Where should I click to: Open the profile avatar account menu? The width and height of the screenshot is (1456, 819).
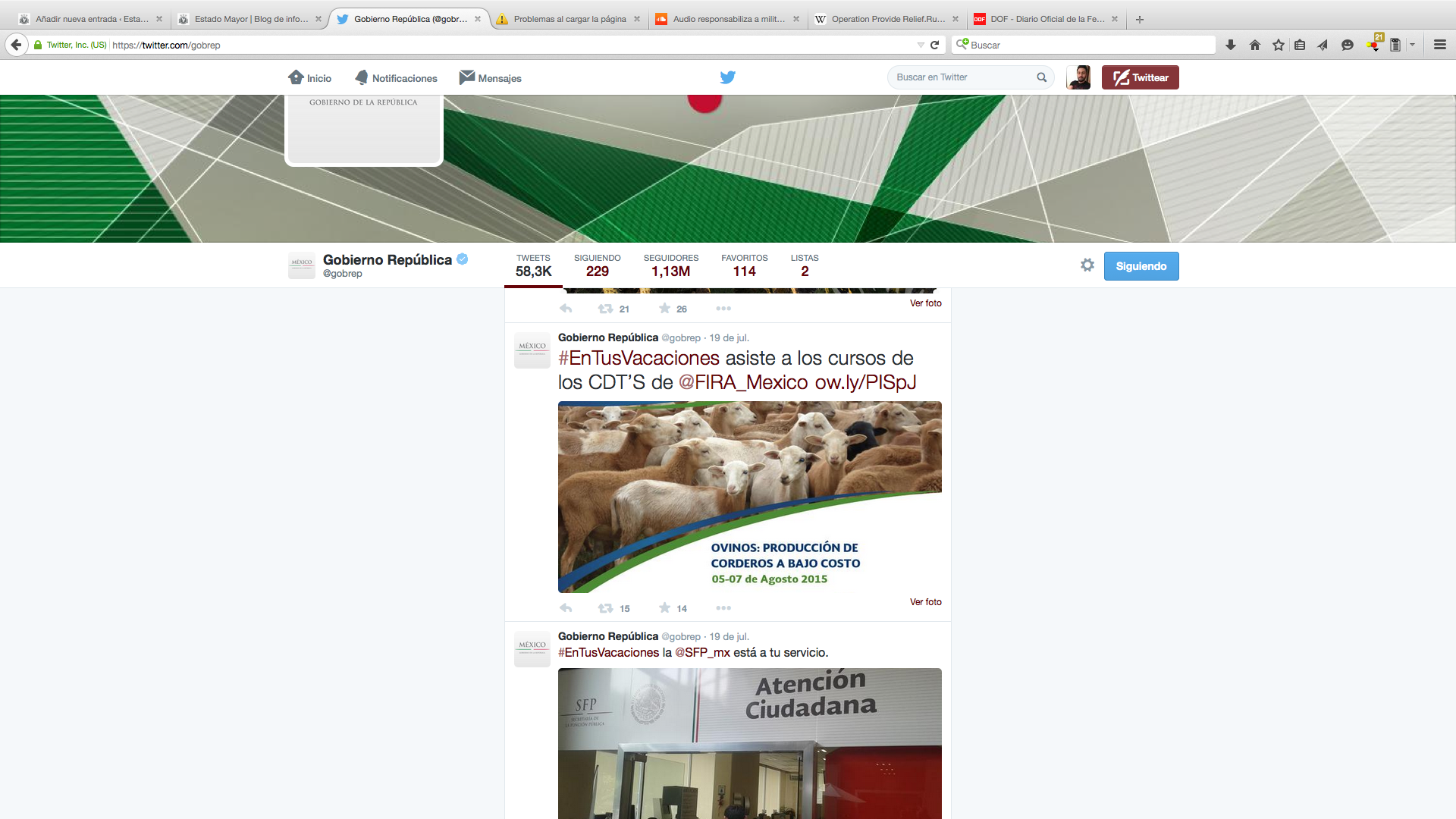pyautogui.click(x=1078, y=77)
